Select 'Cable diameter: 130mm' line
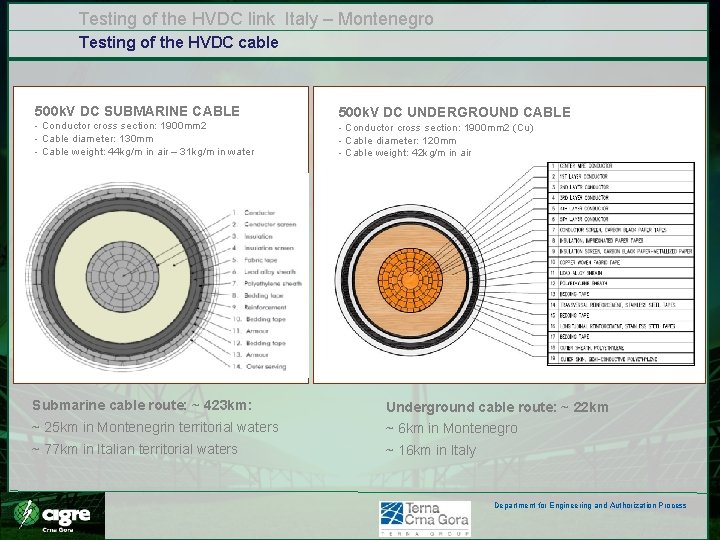The image size is (720, 540). coord(94,139)
